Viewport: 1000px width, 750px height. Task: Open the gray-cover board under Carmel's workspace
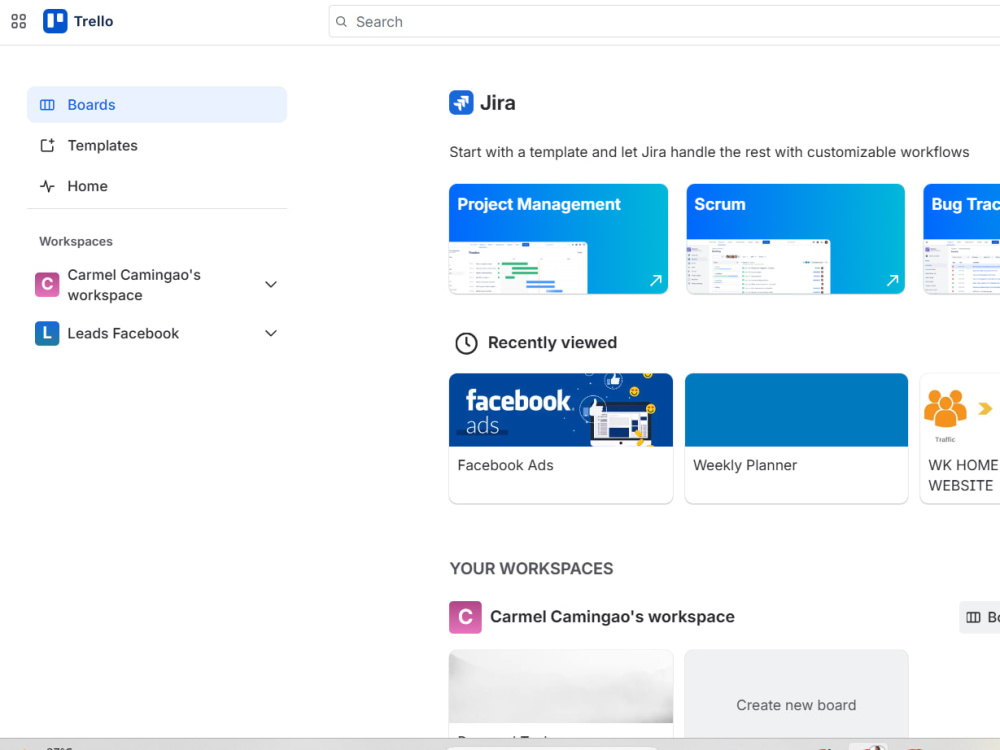[x=561, y=694]
